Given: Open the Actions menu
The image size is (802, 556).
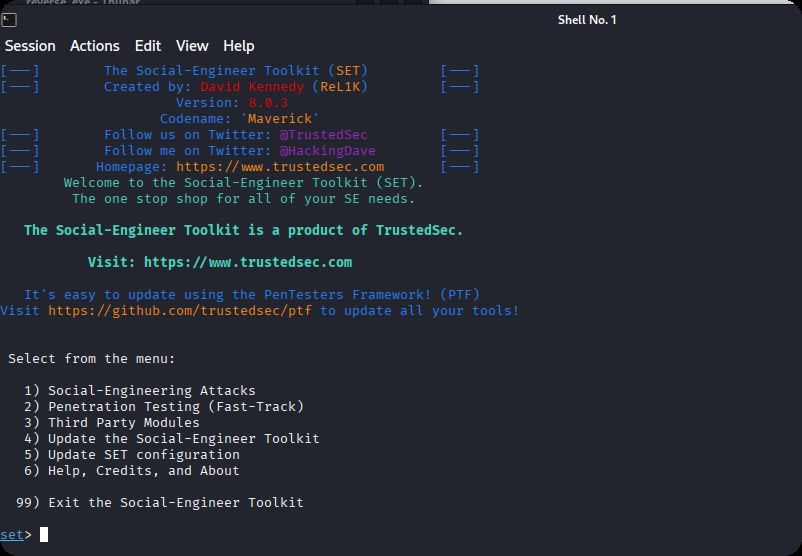Looking at the screenshot, I should pos(95,46).
